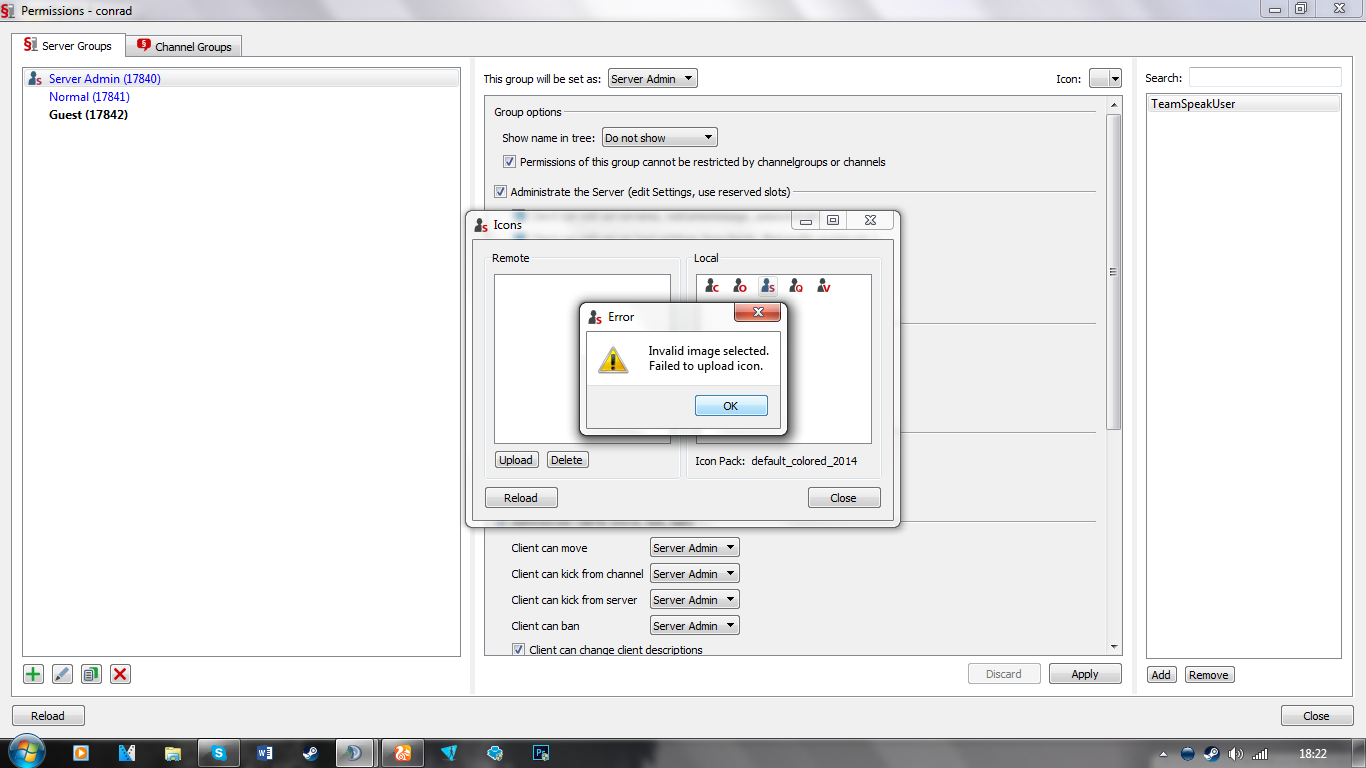
Task: Click the red X delete group icon
Action: pos(120,674)
